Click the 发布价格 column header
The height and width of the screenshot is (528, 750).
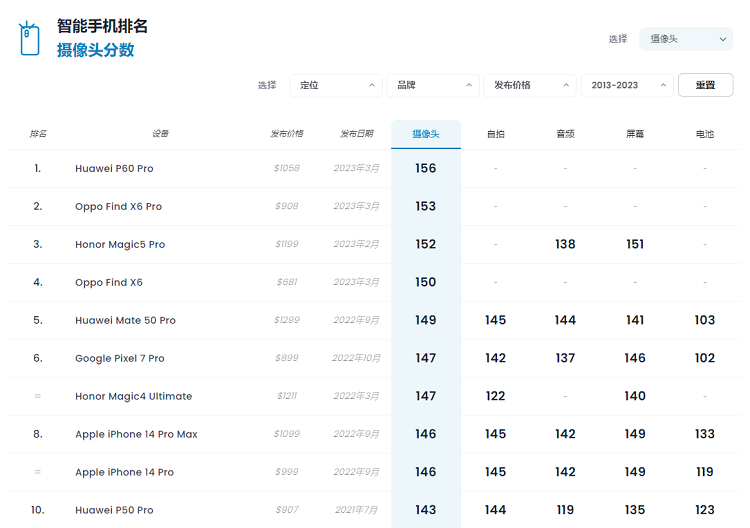click(287, 134)
